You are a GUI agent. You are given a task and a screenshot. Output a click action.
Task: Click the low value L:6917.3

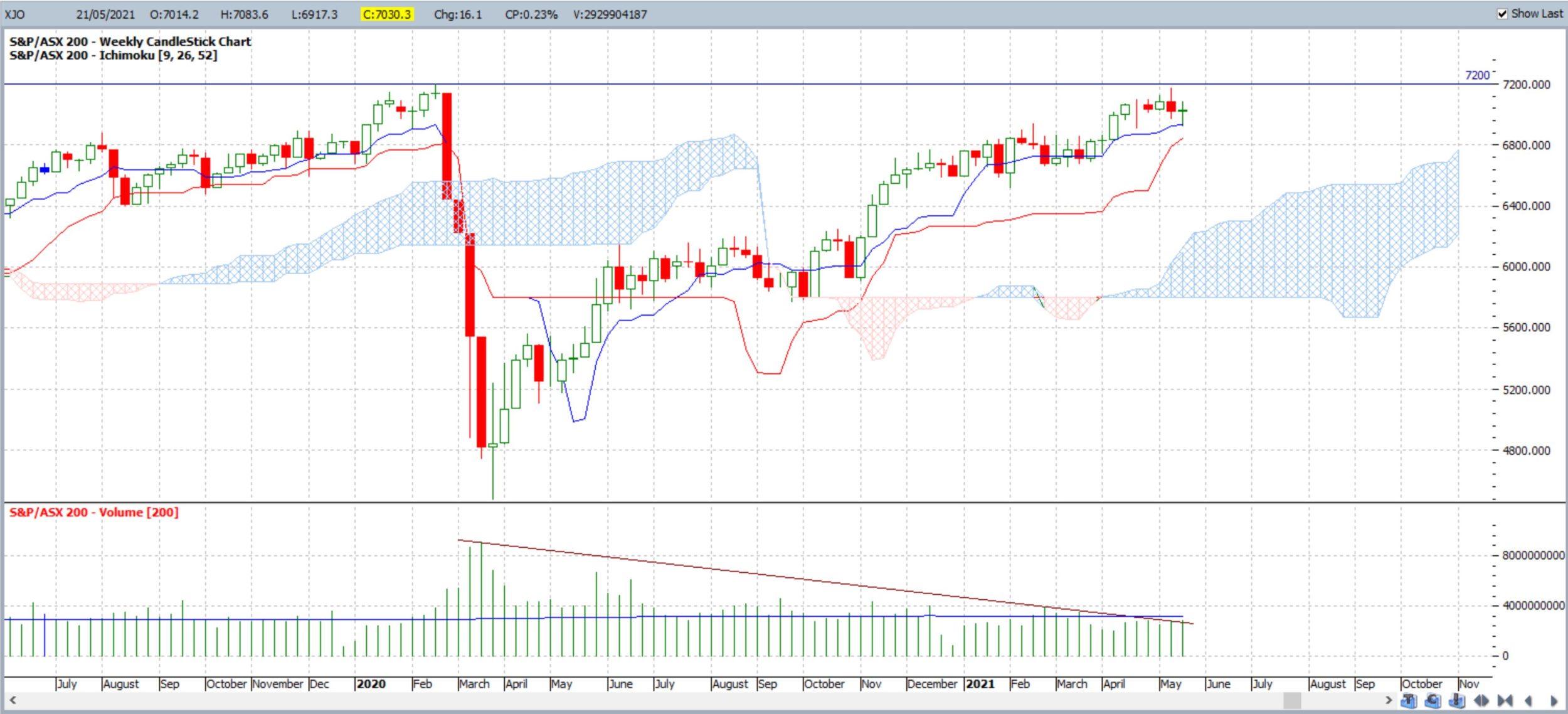(x=314, y=14)
